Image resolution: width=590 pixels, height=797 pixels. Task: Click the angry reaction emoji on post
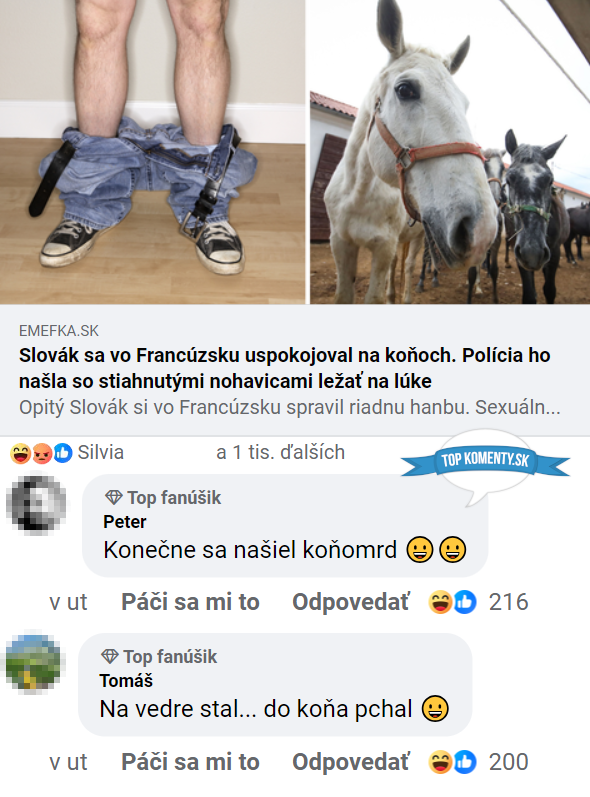click(x=42, y=453)
